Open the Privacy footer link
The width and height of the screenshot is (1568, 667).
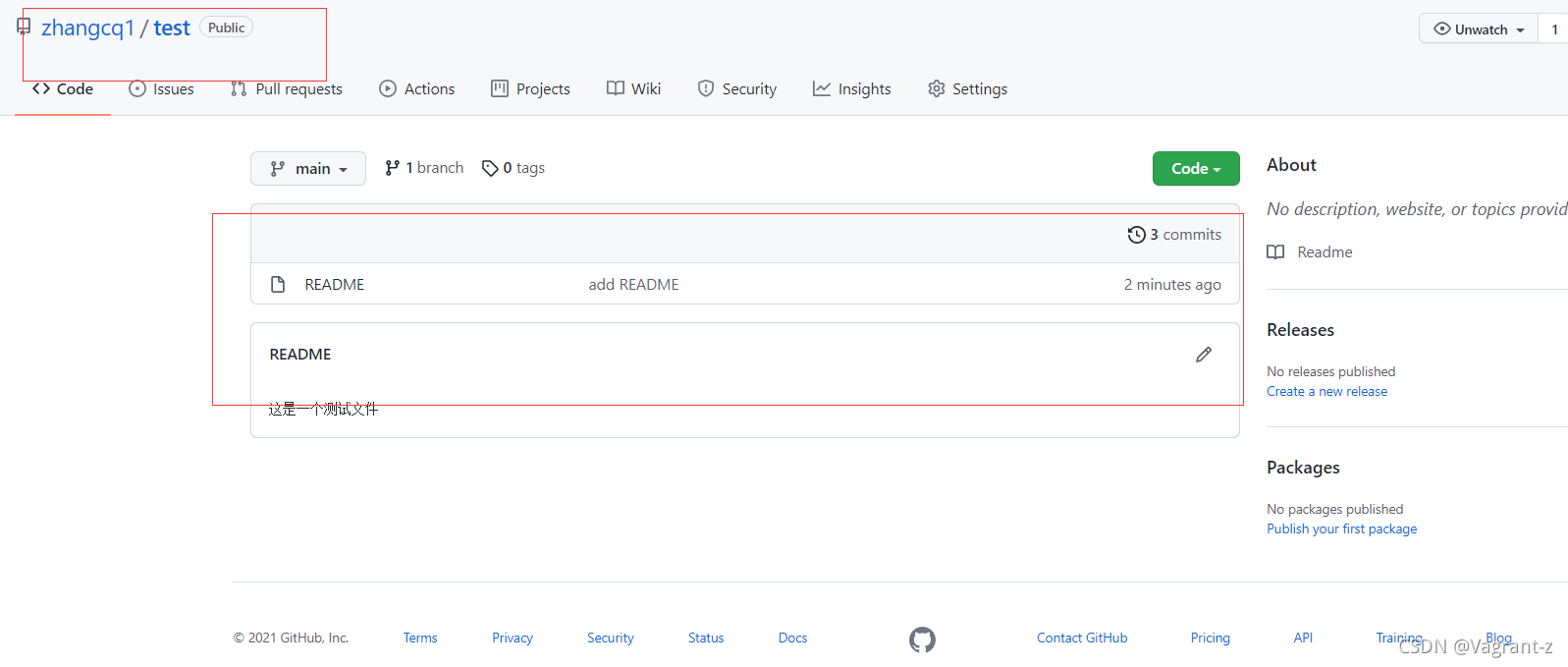[513, 638]
